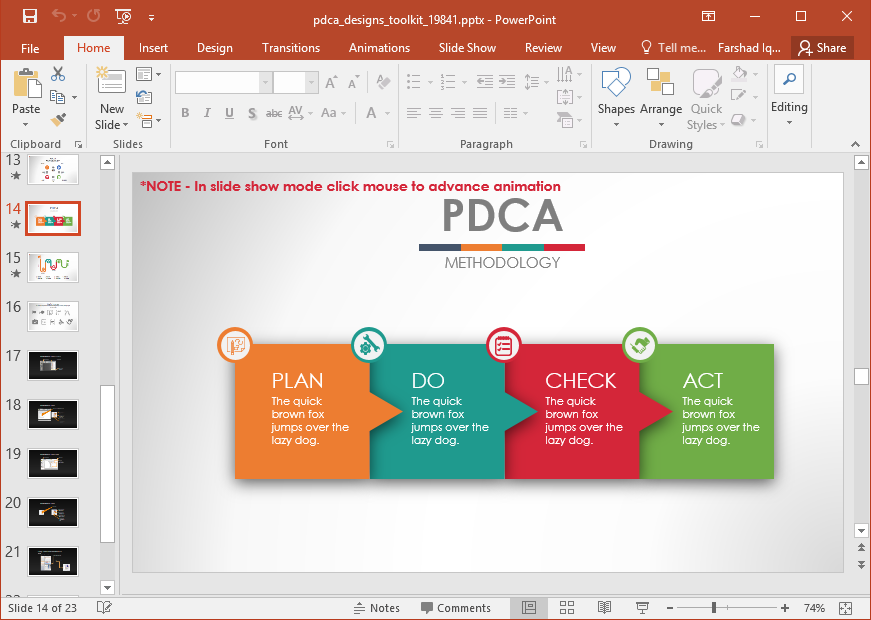Start slide show from beginning icon

pos(123,16)
